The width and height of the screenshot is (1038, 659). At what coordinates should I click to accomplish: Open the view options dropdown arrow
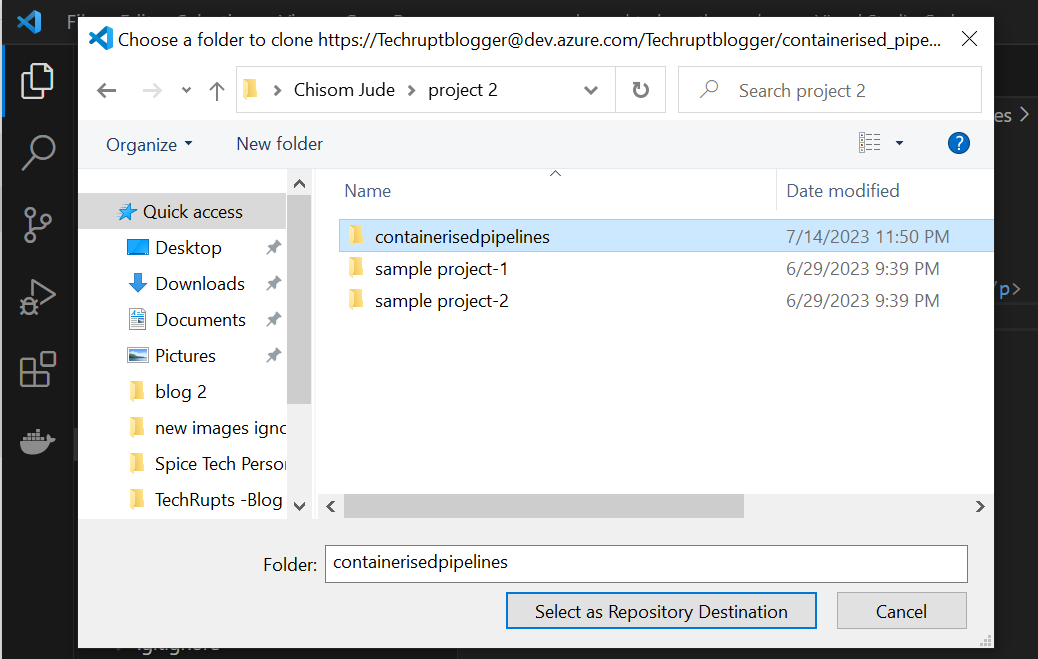(899, 143)
